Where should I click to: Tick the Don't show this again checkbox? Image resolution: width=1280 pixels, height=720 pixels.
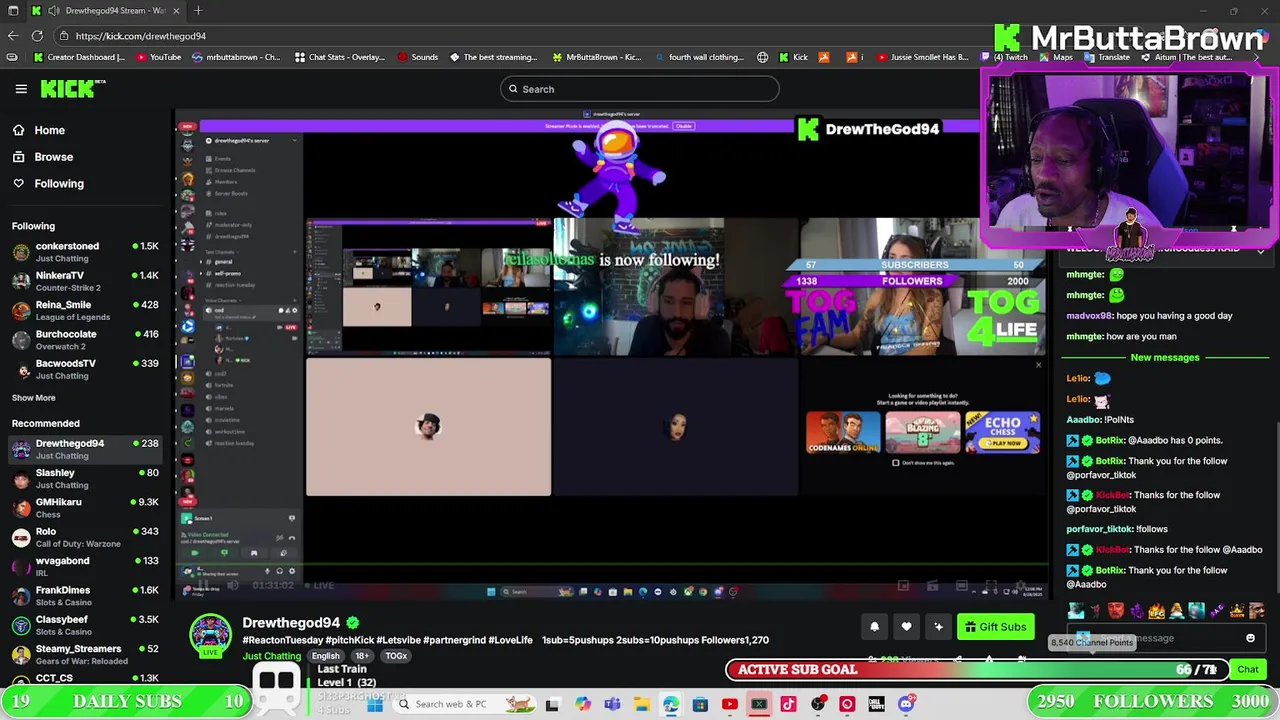(x=895, y=463)
